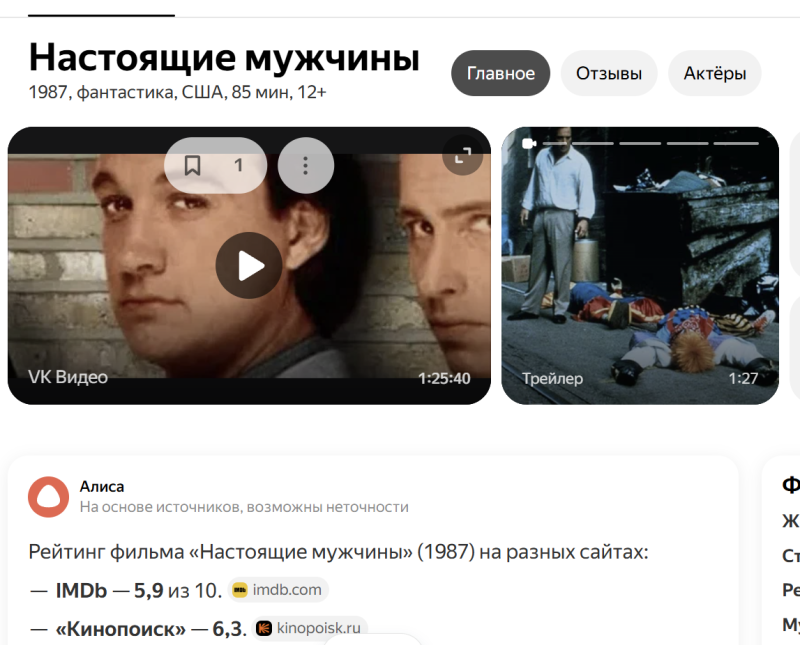Click the Алиса name heading

click(102, 486)
